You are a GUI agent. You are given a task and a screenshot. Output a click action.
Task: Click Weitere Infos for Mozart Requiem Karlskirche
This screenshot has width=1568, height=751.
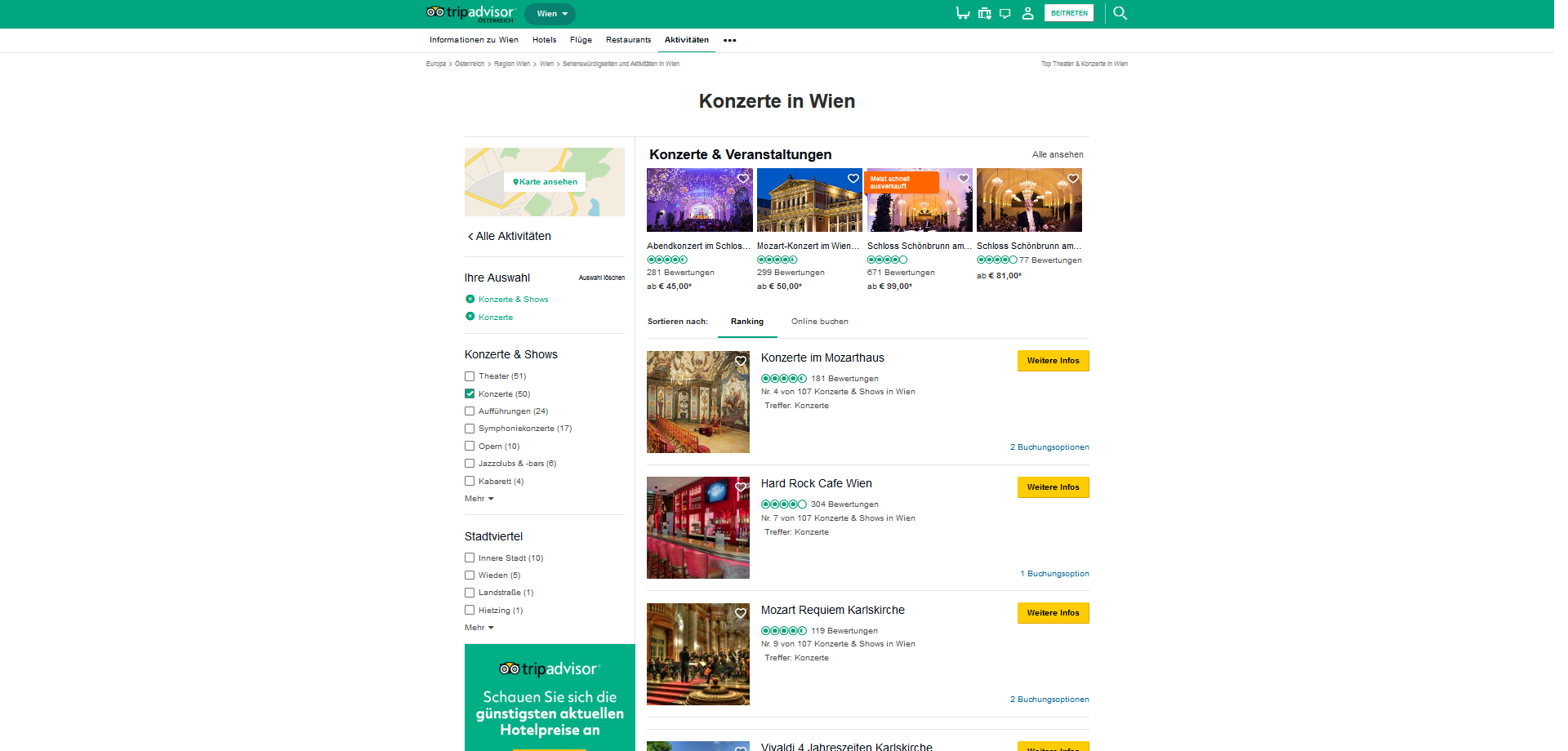pyautogui.click(x=1053, y=613)
